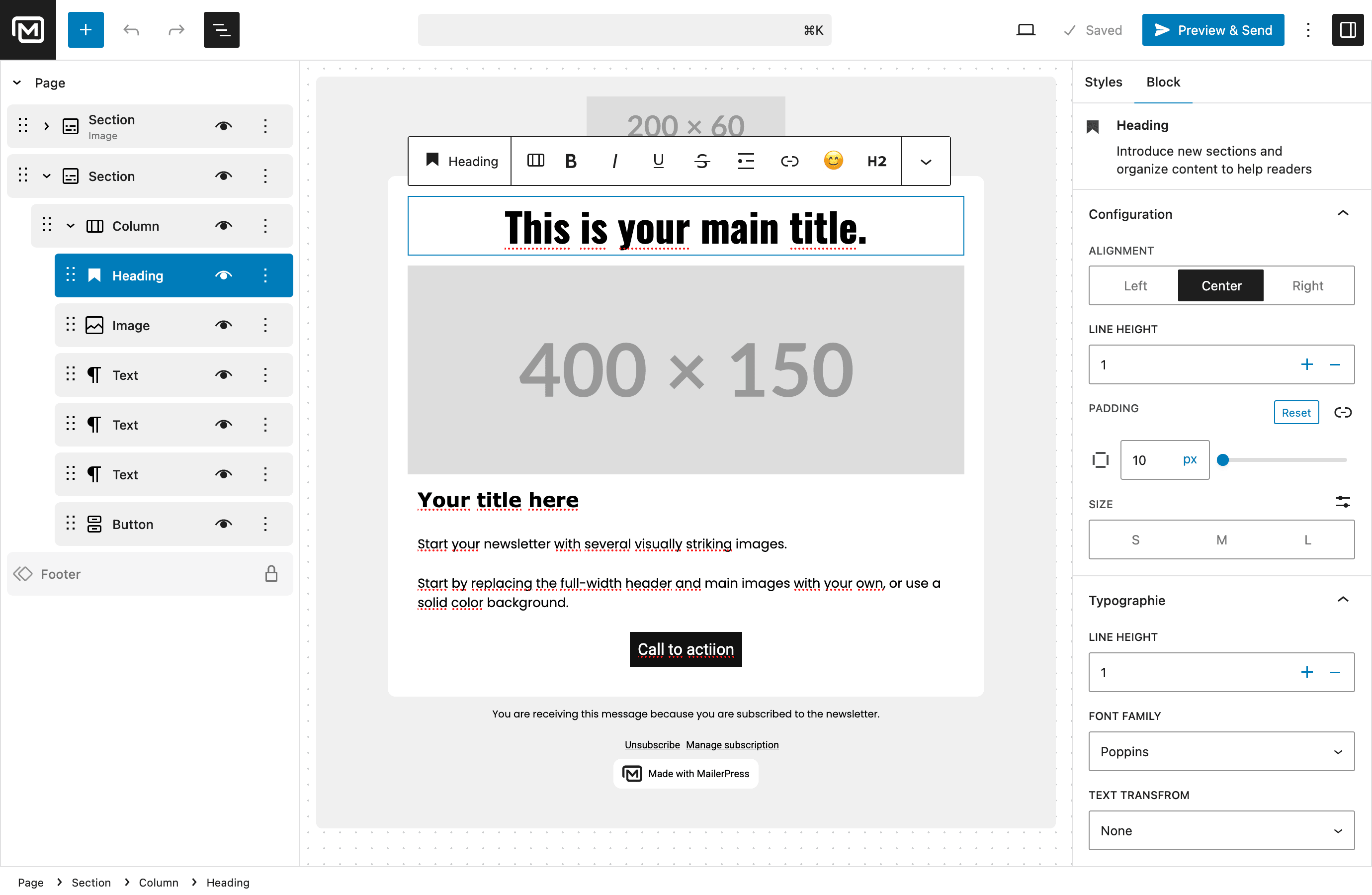The image size is (1372, 895).
Task: Reset the padding value
Action: 1296,412
